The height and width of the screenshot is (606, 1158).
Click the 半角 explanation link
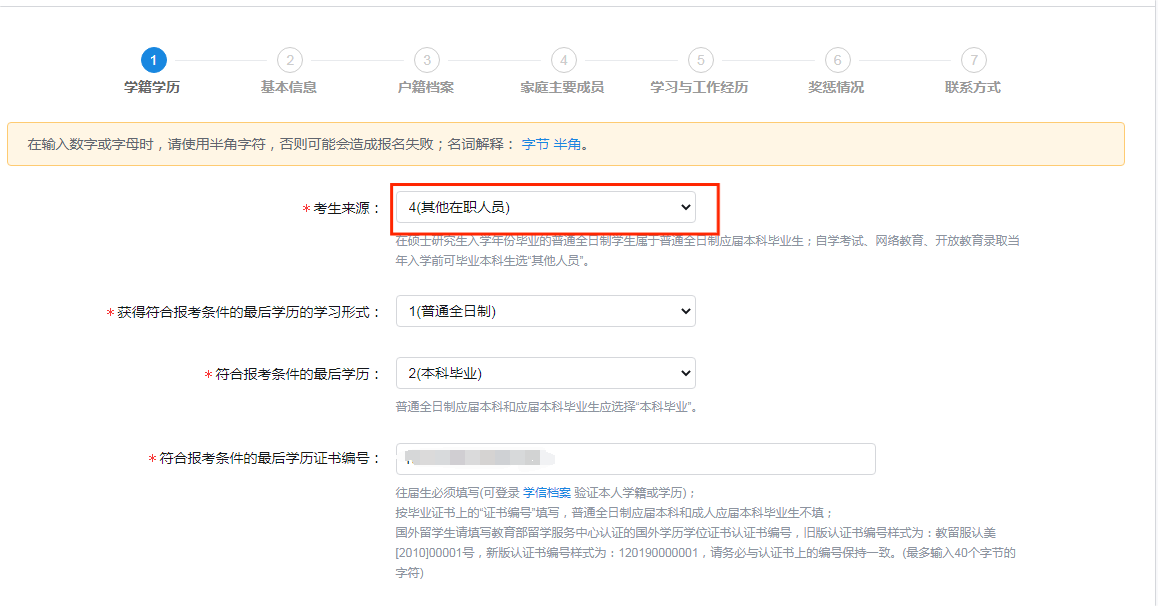(567, 144)
